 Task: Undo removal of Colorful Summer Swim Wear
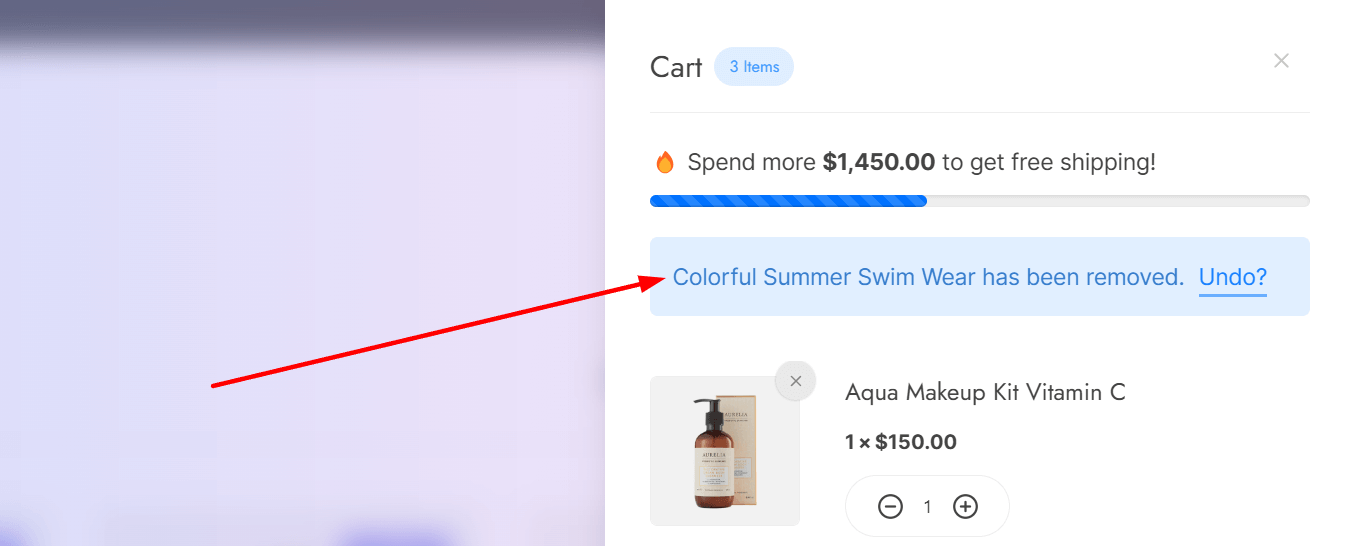point(1232,277)
